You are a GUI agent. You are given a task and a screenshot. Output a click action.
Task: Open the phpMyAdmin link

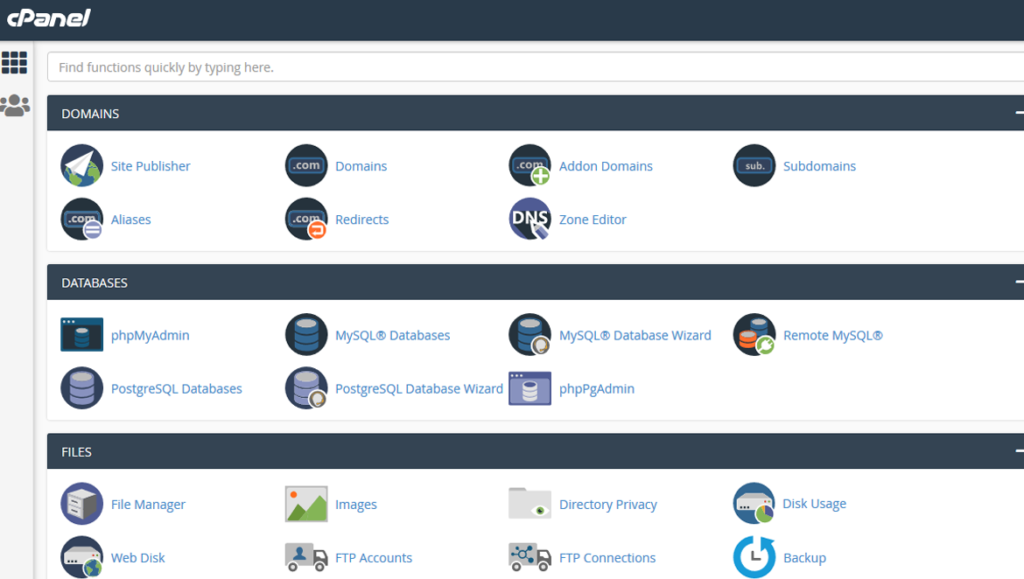[x=150, y=335]
